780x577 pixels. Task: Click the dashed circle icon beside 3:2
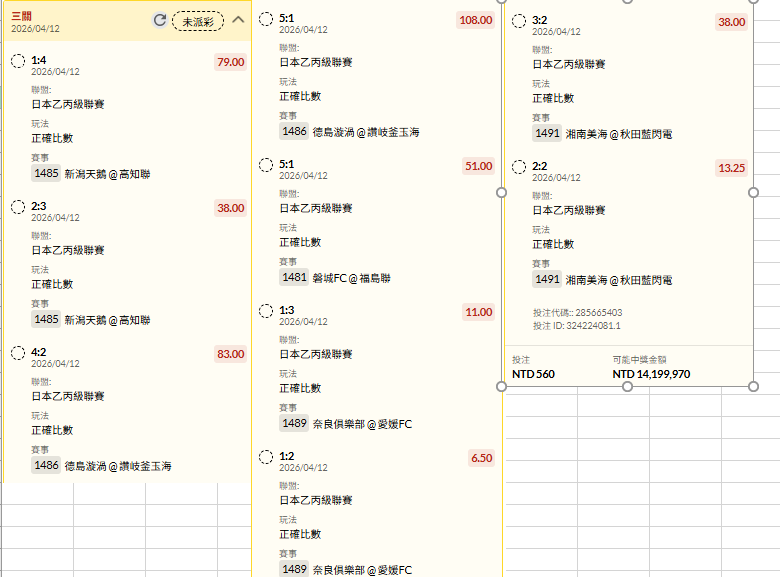pos(519,21)
